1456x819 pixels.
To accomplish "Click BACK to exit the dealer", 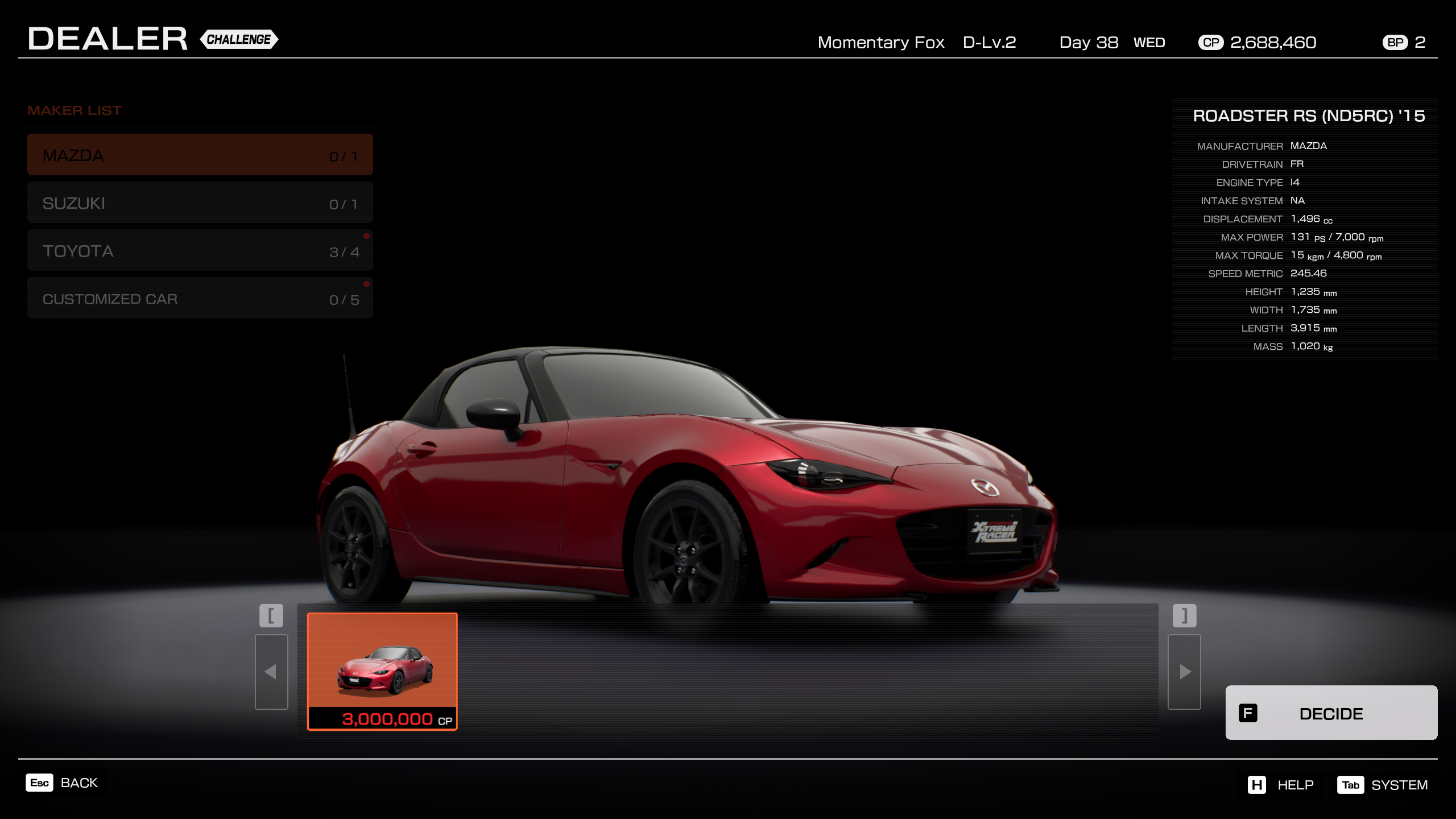I will (80, 782).
